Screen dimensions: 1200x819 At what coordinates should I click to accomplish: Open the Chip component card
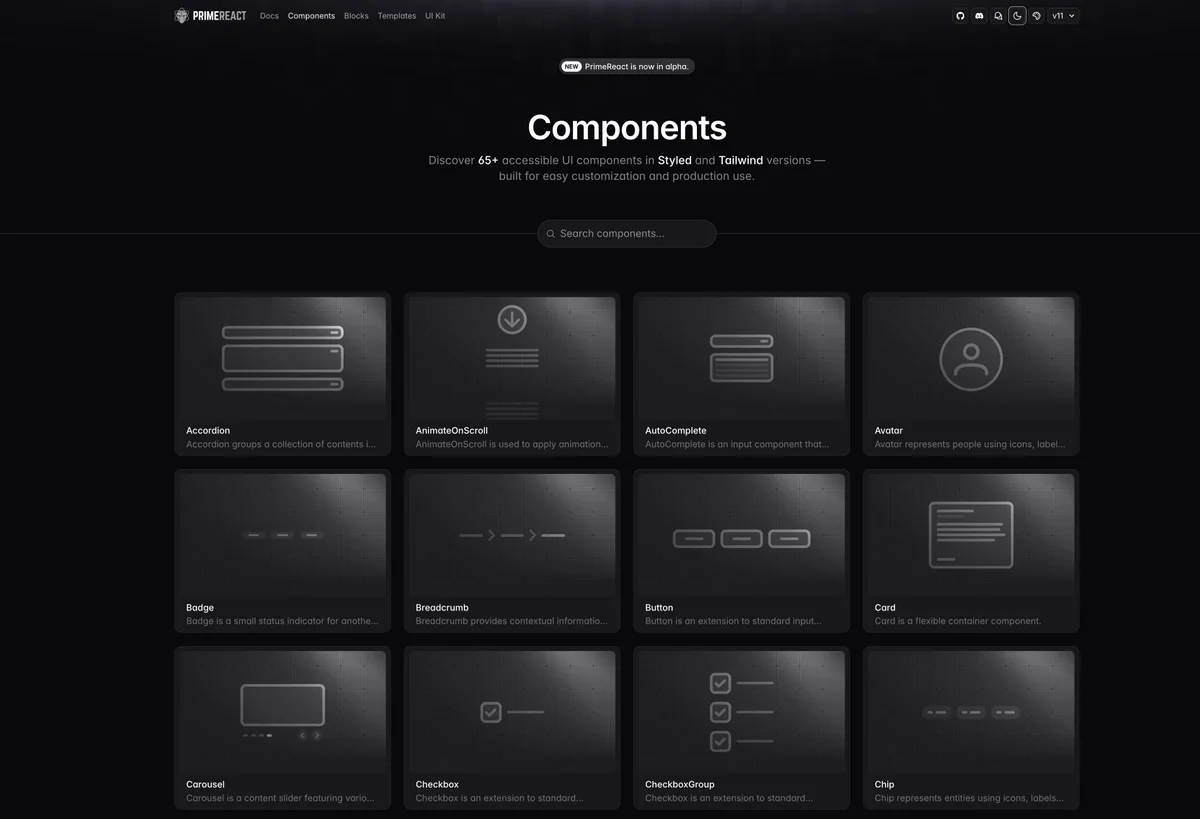[x=971, y=728]
